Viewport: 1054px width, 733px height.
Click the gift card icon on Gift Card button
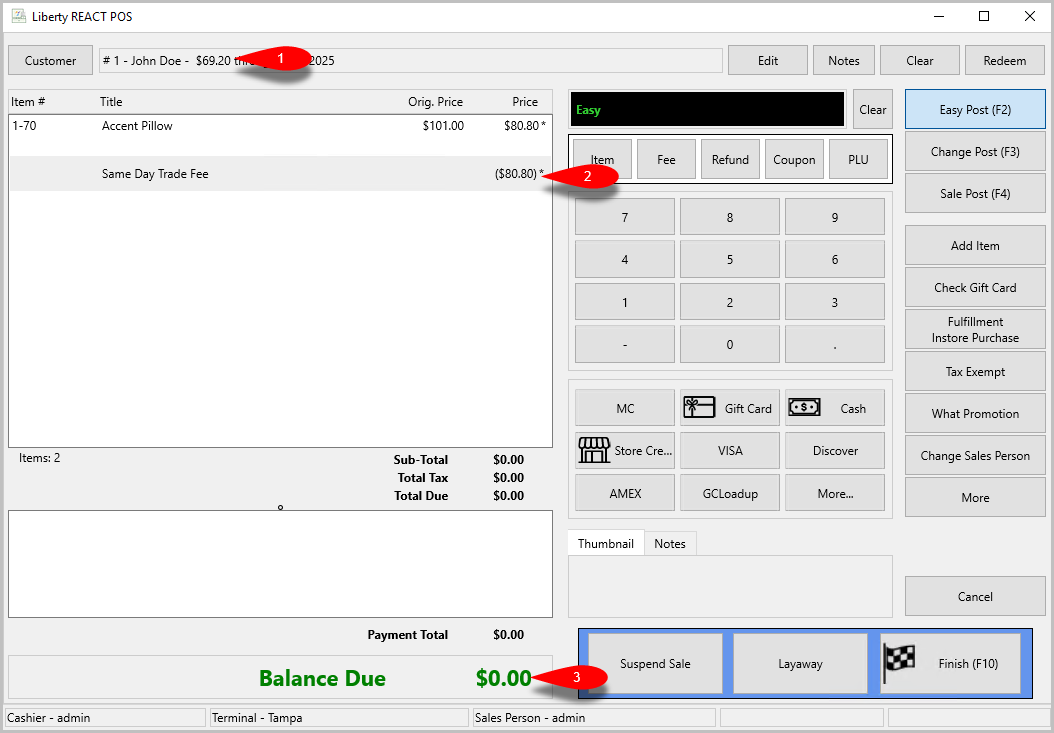point(699,408)
